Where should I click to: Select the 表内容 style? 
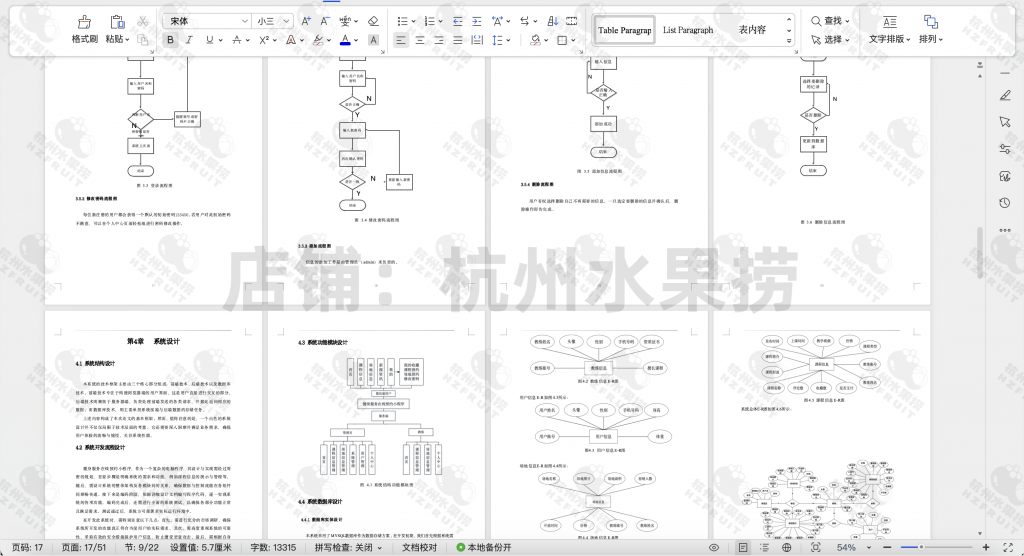pyautogui.click(x=752, y=30)
